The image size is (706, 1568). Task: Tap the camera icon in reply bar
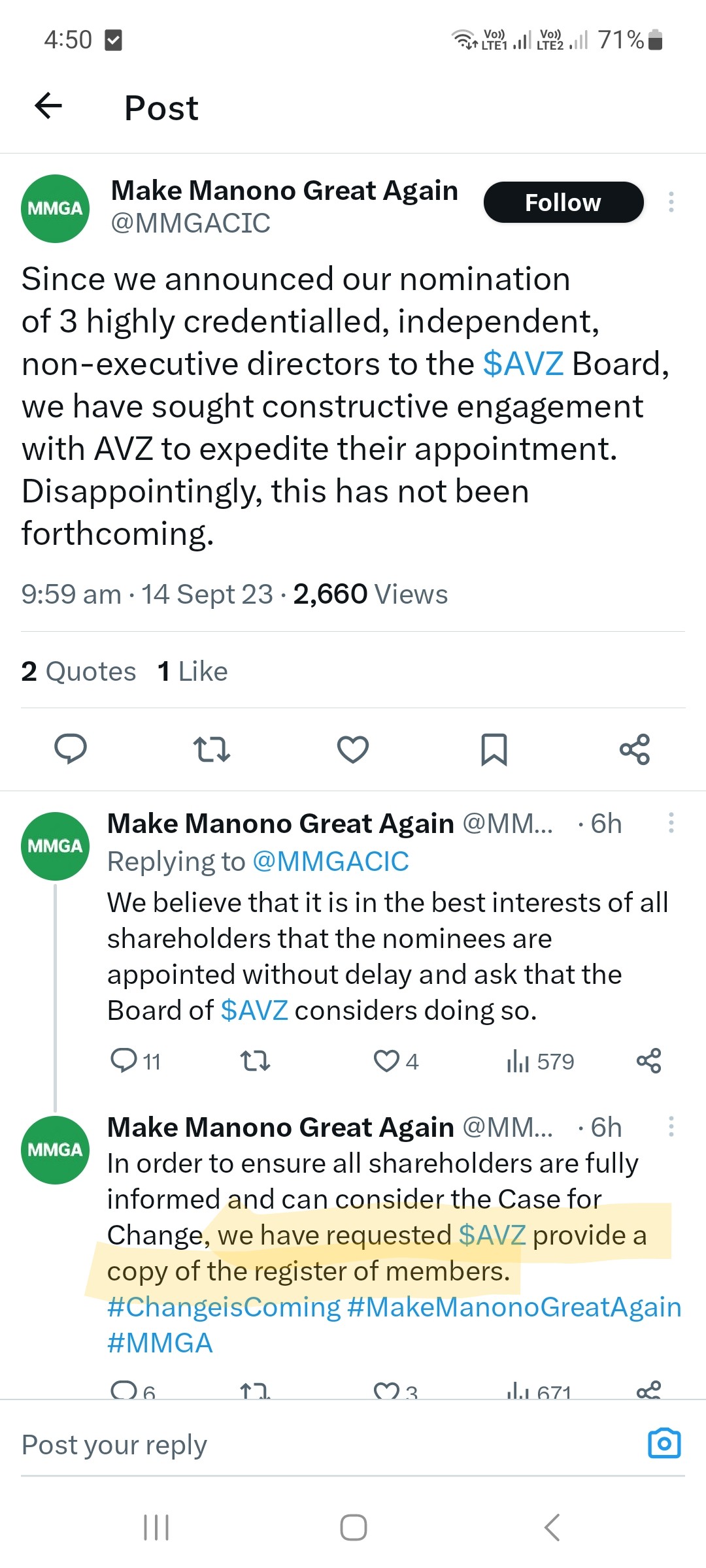(664, 1443)
